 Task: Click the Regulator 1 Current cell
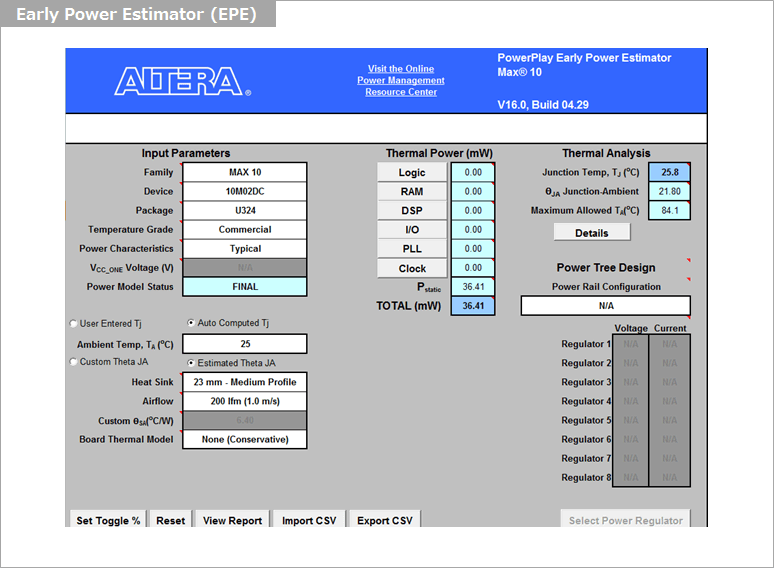[669, 344]
